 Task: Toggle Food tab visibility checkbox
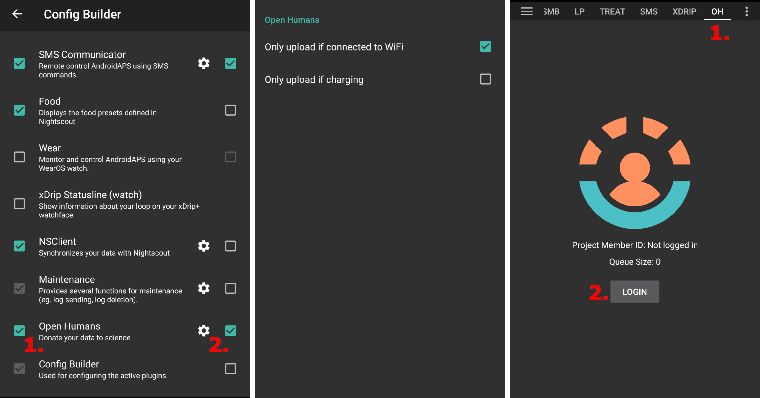230,110
